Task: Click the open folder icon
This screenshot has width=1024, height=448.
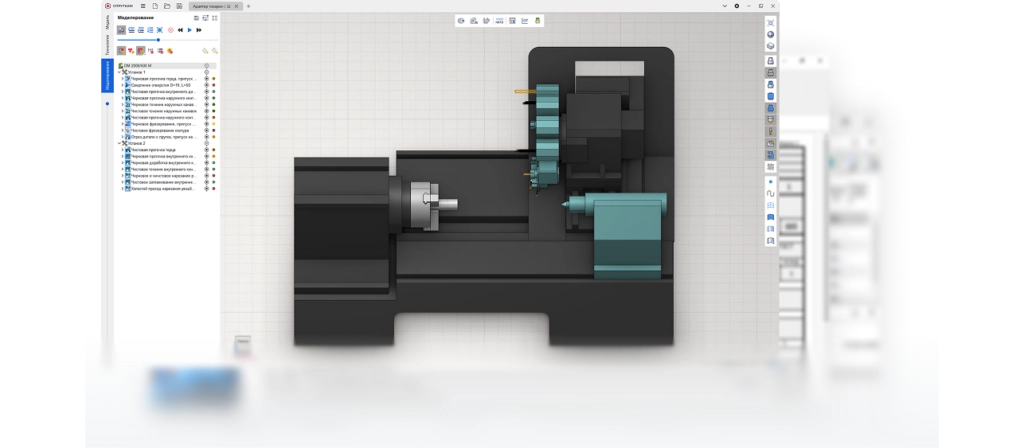Action: (x=167, y=6)
